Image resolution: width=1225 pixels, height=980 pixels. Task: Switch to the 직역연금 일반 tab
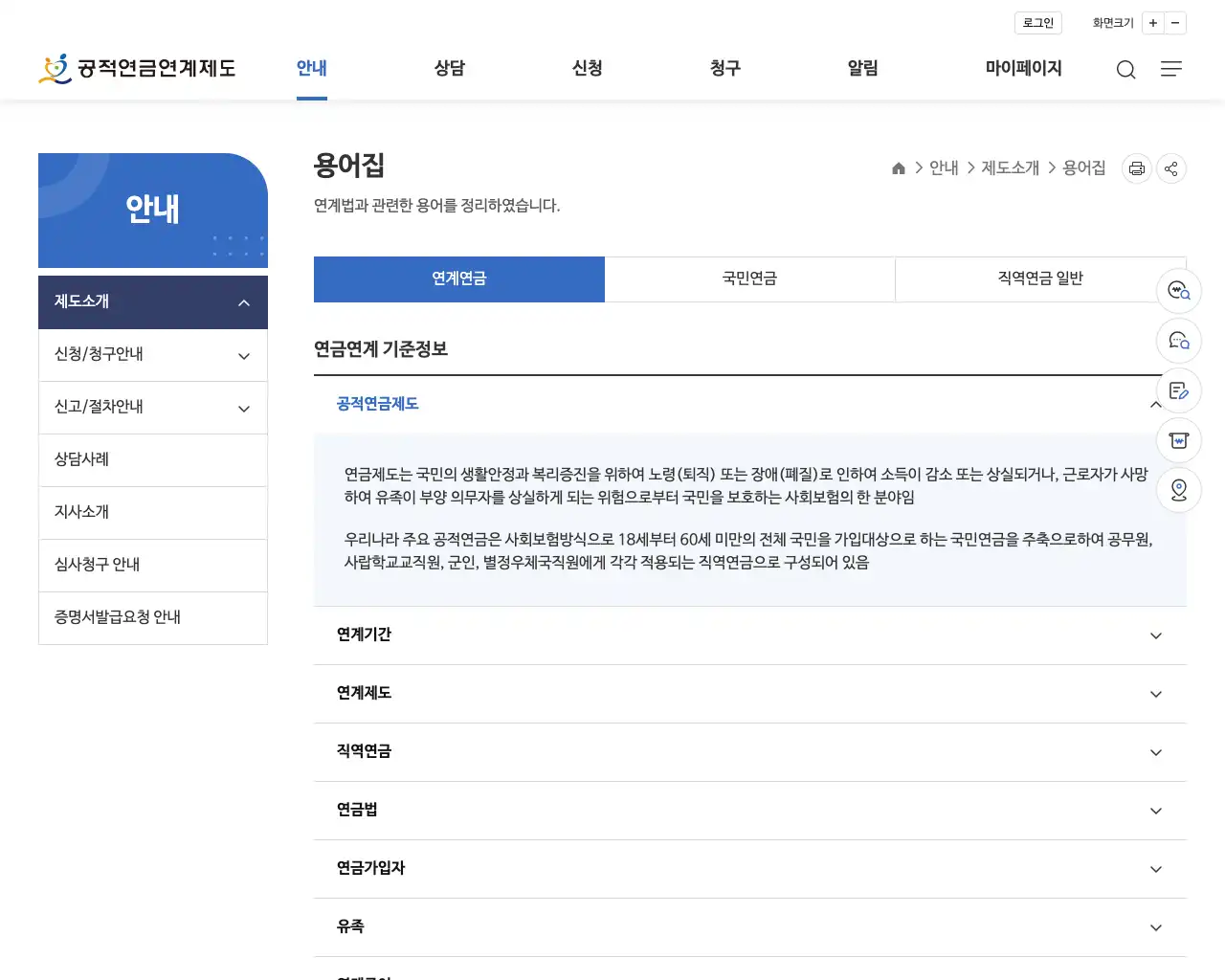click(x=1040, y=278)
